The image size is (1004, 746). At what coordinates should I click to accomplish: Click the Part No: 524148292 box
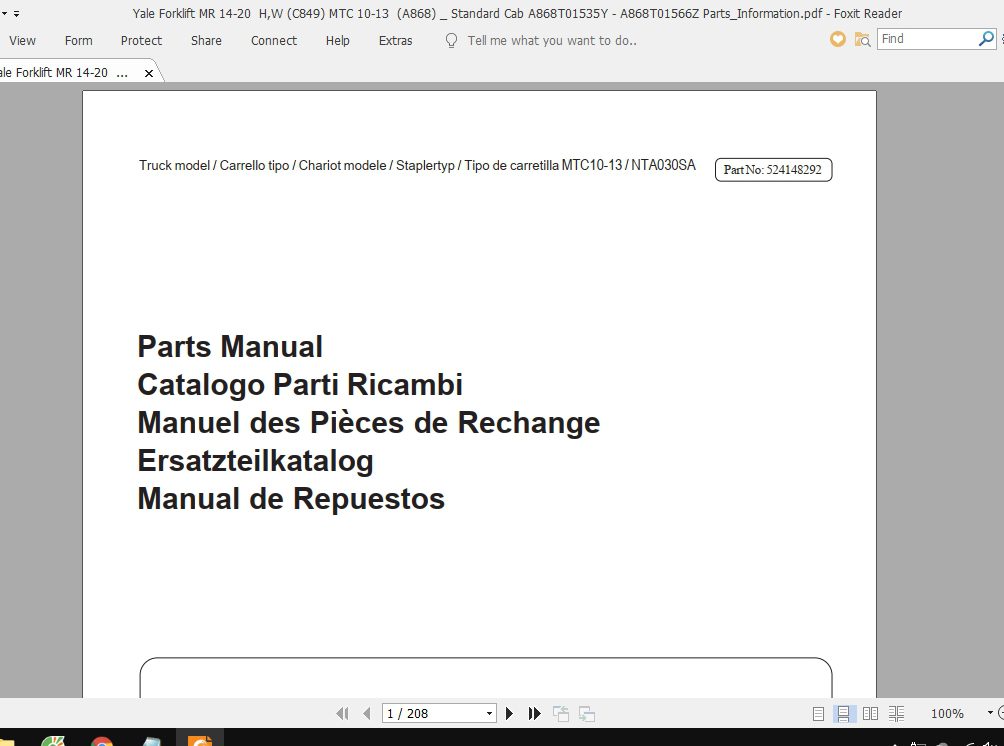tap(773, 170)
